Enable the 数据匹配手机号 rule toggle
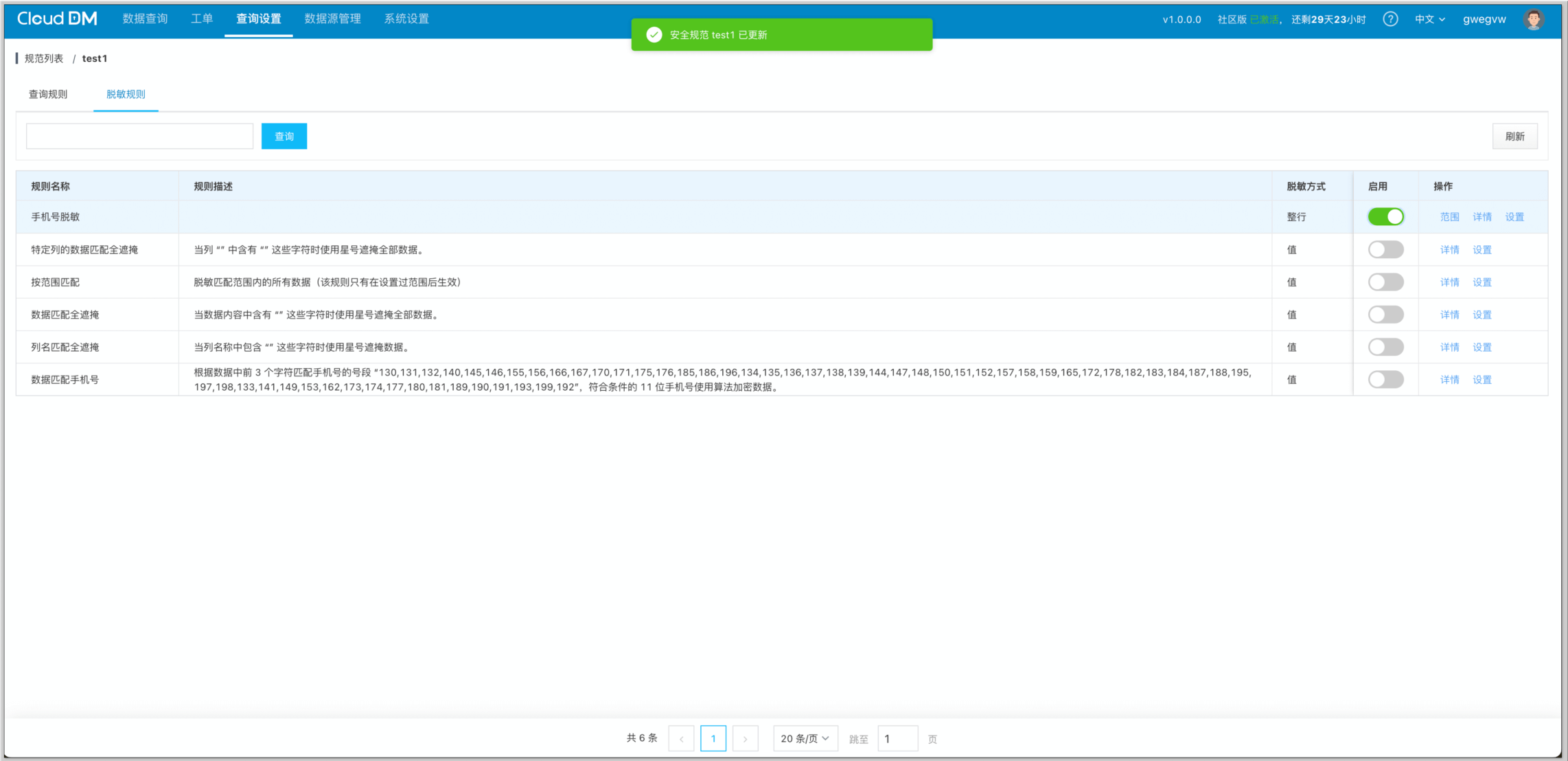 1385,380
